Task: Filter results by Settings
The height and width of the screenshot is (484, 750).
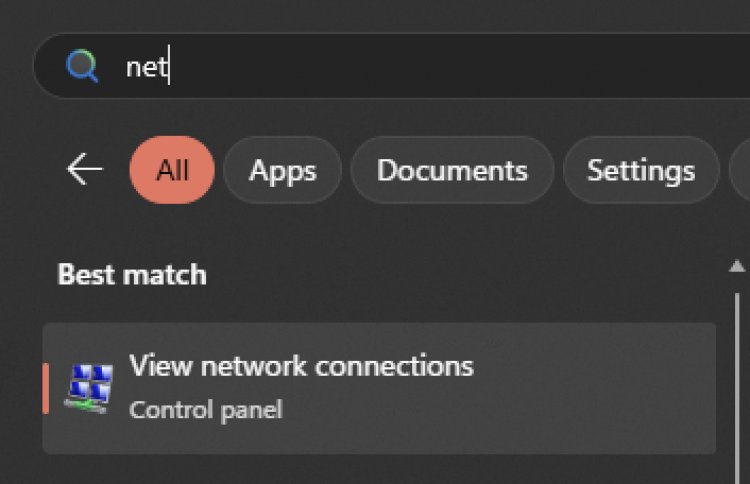Action: pos(641,170)
